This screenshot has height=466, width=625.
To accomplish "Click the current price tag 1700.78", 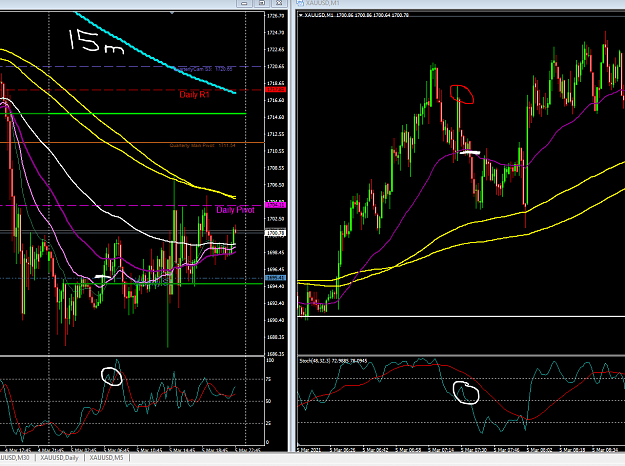I will pos(276,233).
